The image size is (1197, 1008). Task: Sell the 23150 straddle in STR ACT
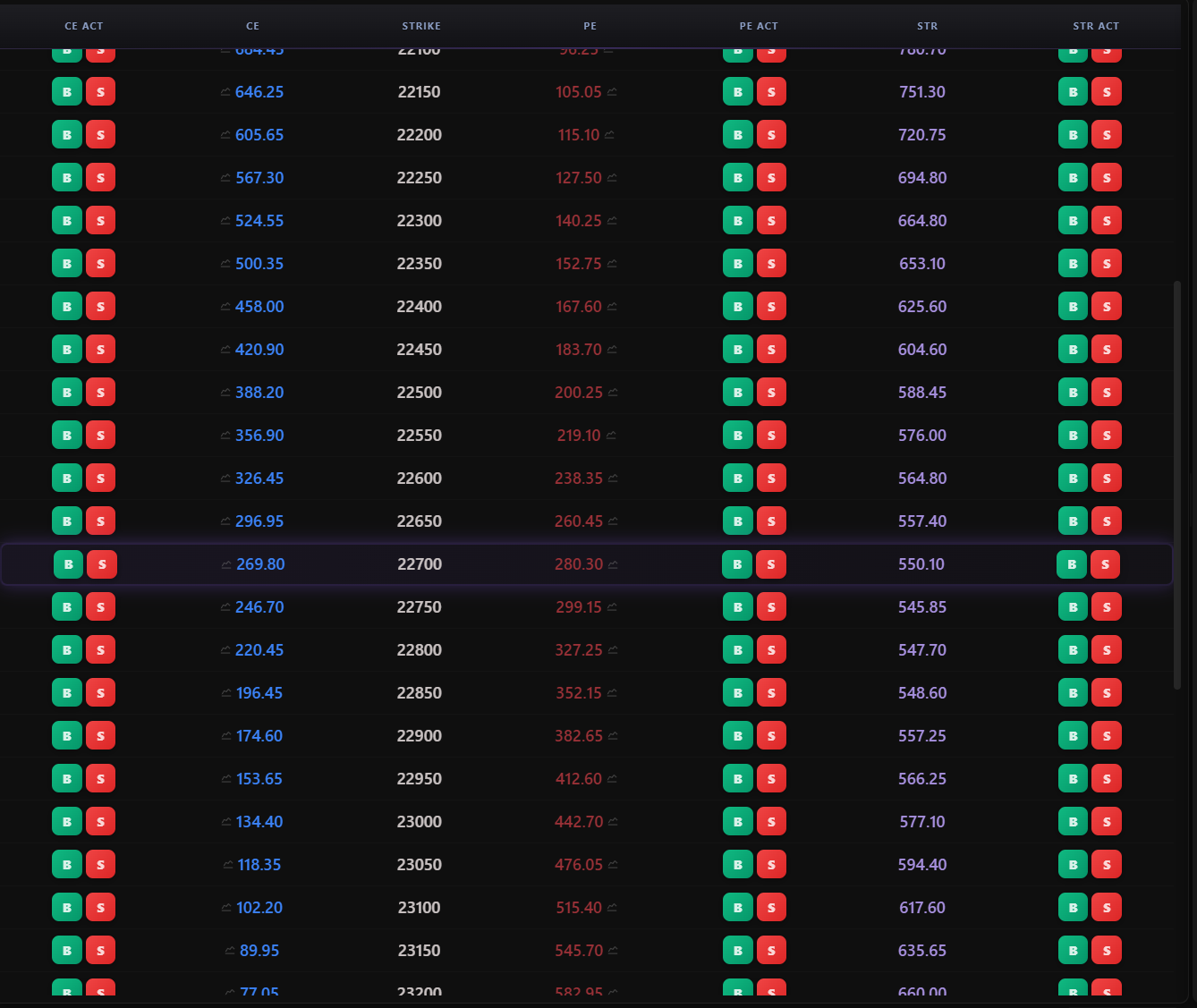point(1107,951)
